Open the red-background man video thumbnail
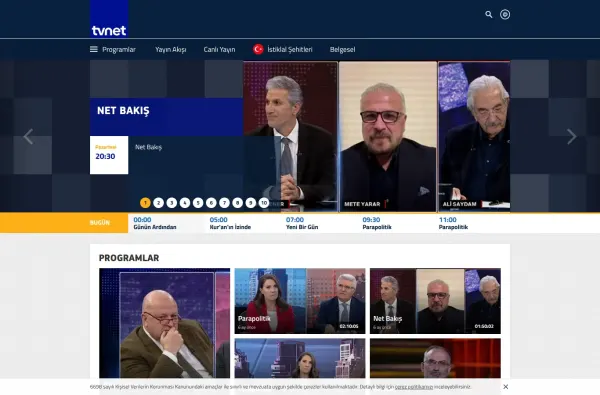600x395 pixels. (435, 358)
